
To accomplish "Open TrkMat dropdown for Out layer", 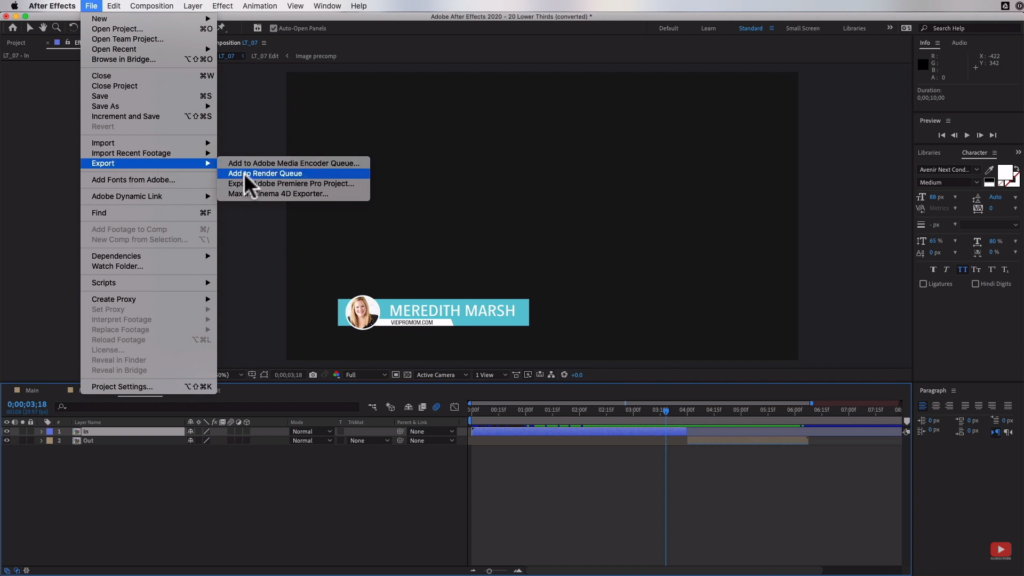I will 369,441.
